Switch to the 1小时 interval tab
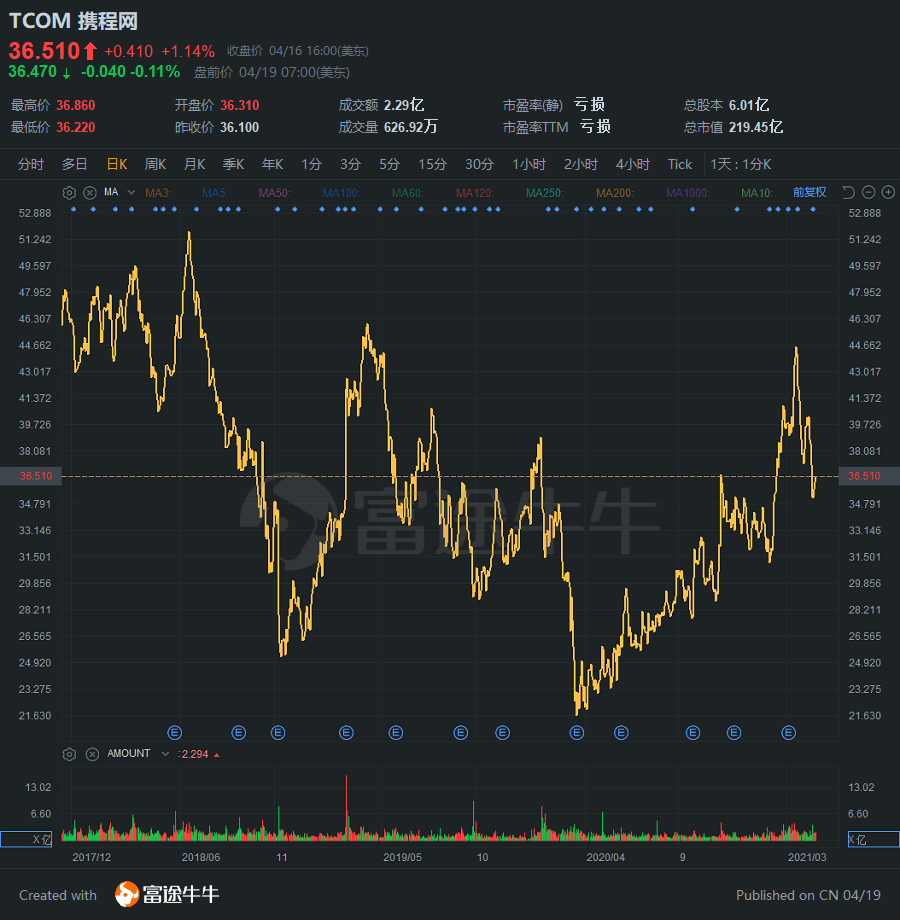Image resolution: width=900 pixels, height=920 pixels. [x=529, y=164]
